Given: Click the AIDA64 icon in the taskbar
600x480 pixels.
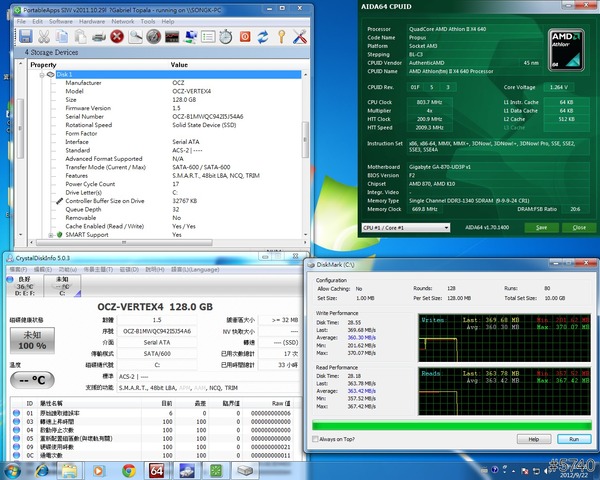Looking at the screenshot, I should pos(157,470).
